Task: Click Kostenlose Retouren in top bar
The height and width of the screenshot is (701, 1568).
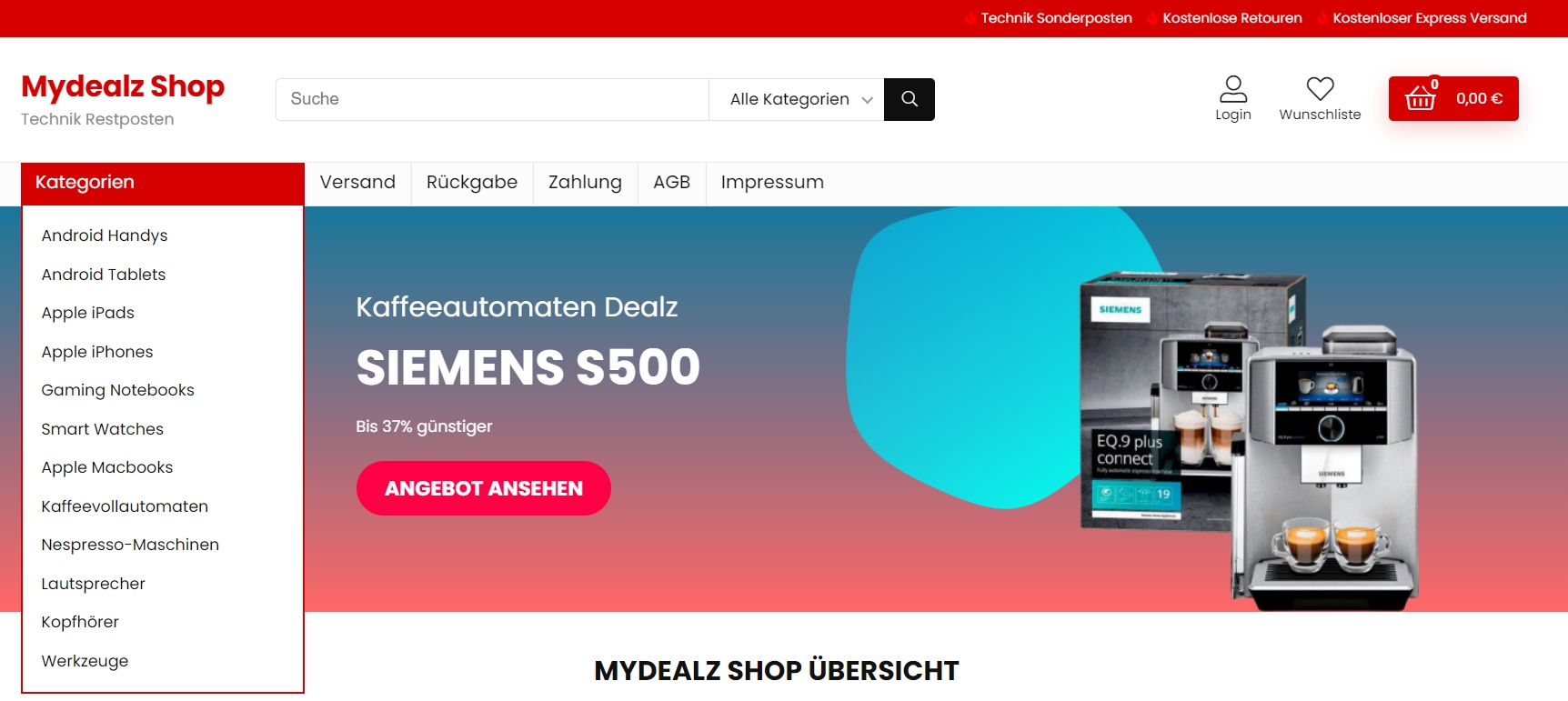Action: tap(1232, 18)
